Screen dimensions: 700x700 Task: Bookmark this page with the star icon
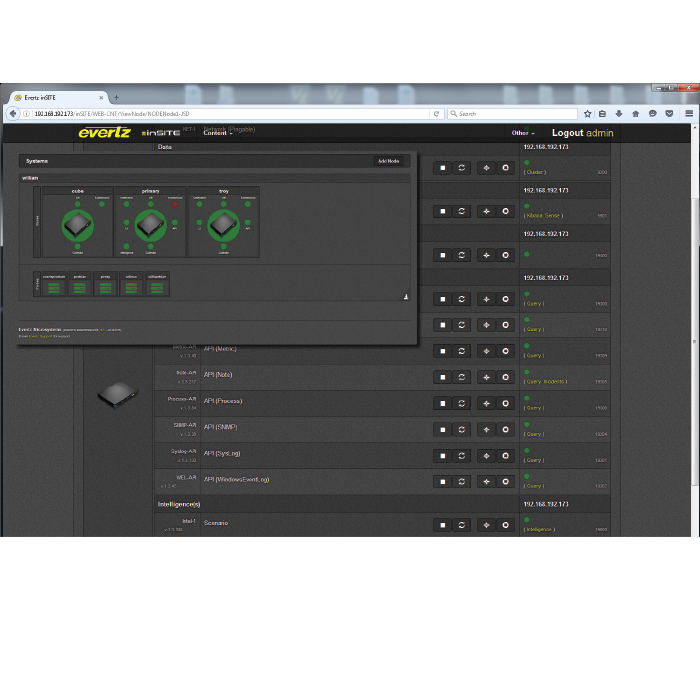[588, 114]
